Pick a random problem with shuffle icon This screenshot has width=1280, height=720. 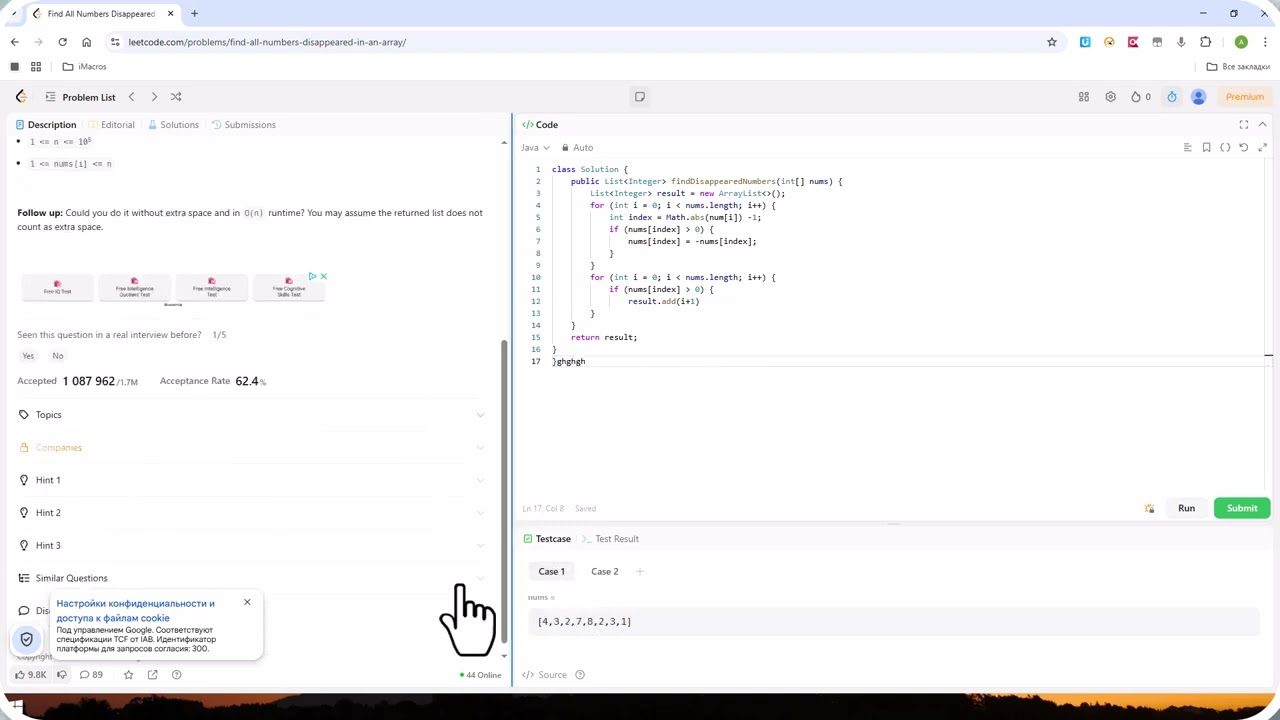[x=176, y=97]
